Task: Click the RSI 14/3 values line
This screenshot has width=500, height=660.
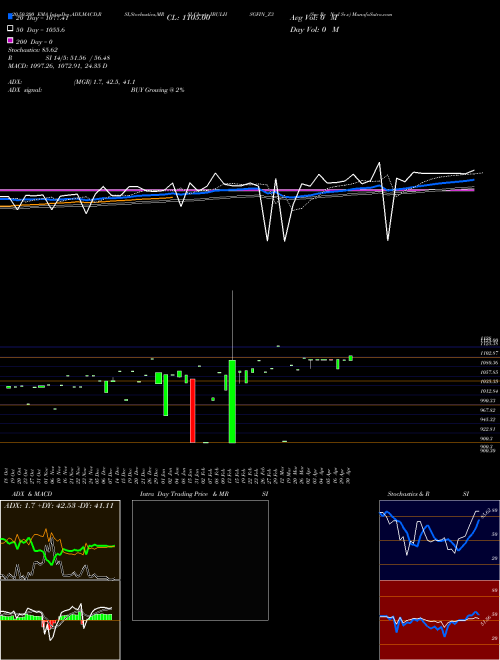Action: (x=59, y=58)
